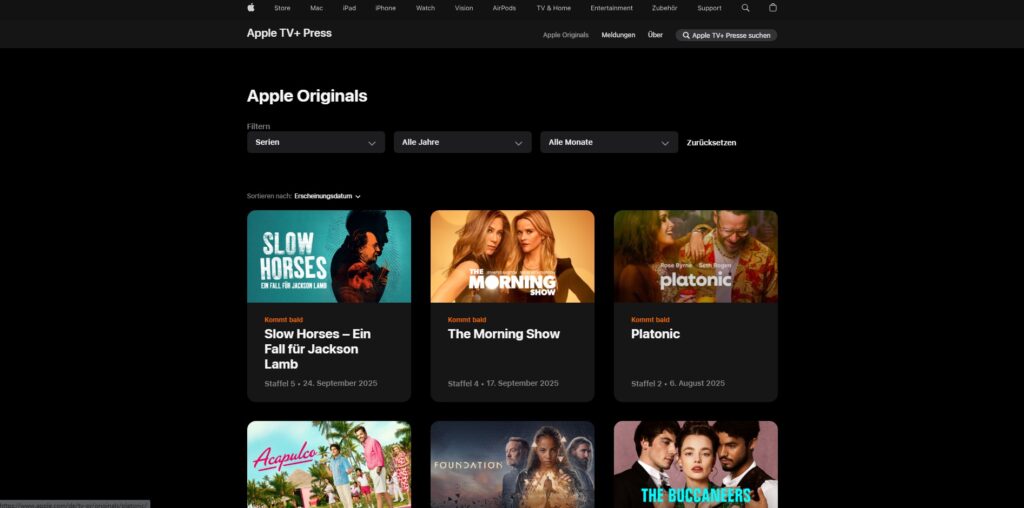The image size is (1024, 508).
Task: Open the shopping bag icon
Action: 773,8
